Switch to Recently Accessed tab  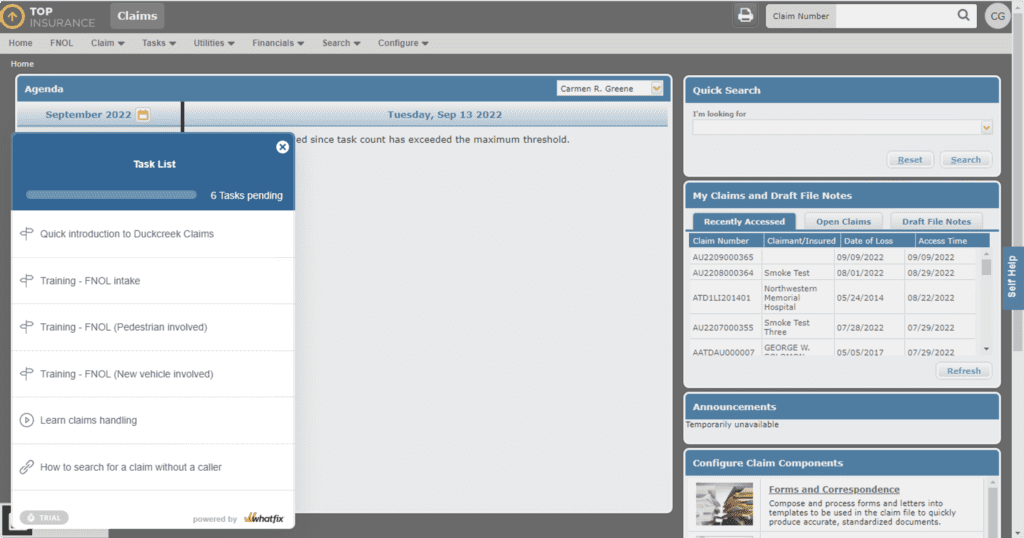tap(744, 221)
